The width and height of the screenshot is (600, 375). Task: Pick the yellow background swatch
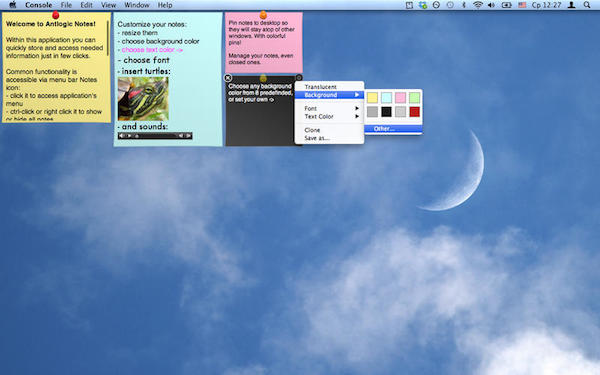point(372,98)
